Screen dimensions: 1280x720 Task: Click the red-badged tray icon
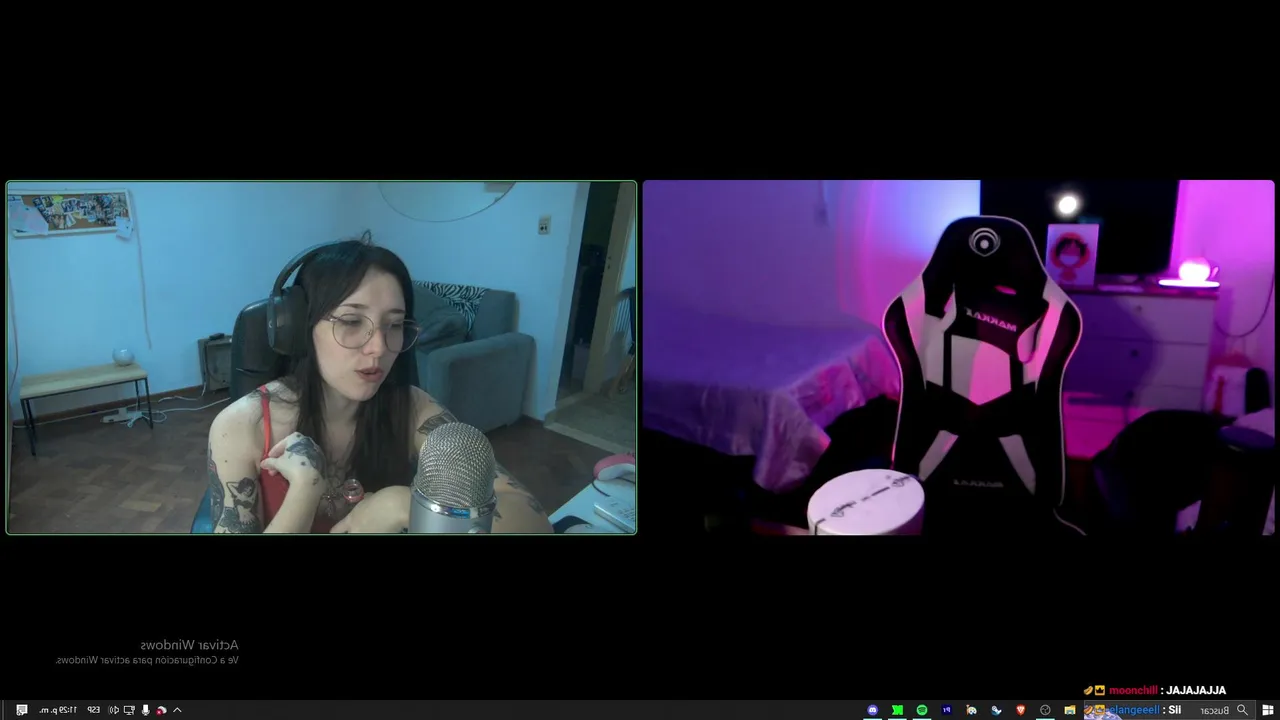161,710
